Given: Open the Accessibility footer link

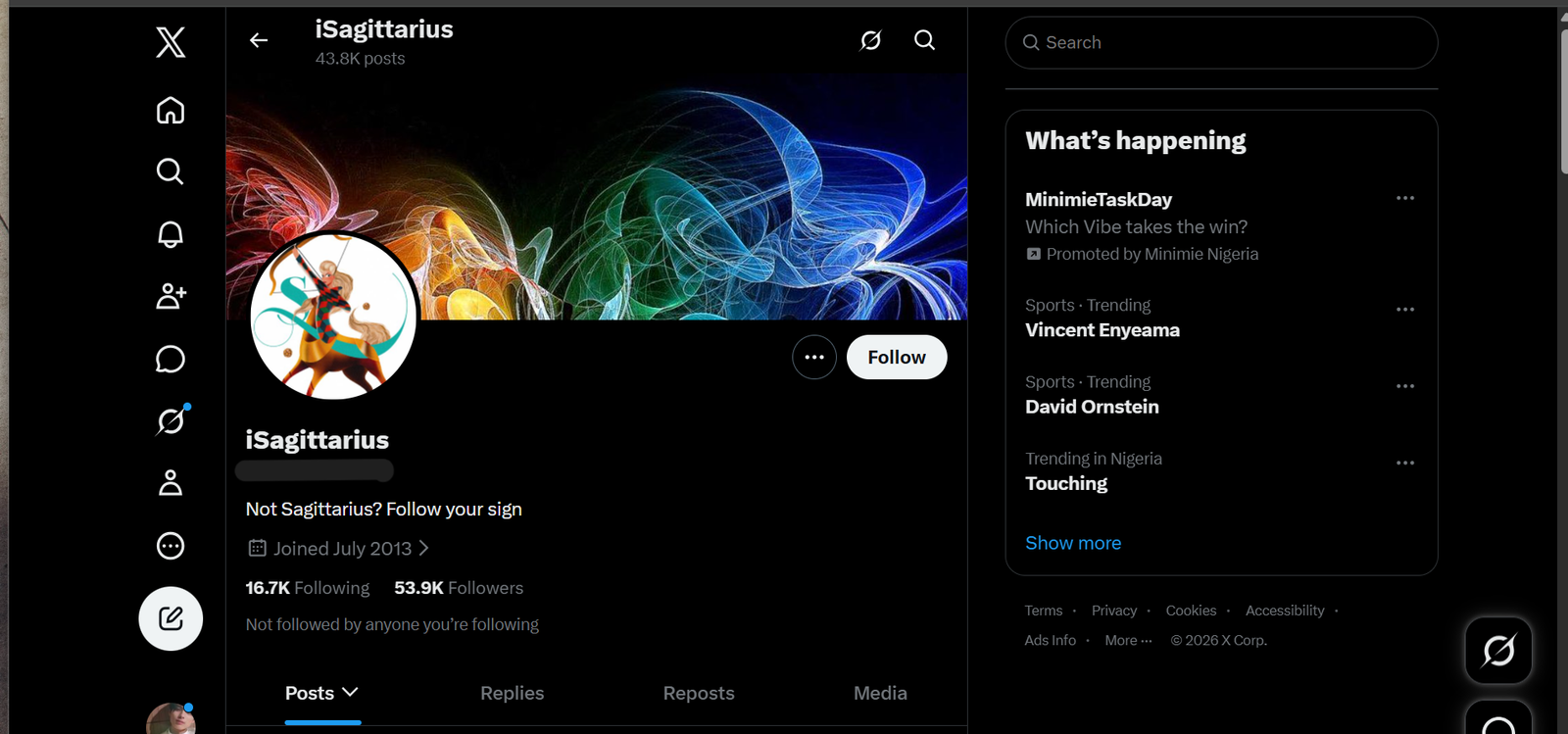Looking at the screenshot, I should pyautogui.click(x=1285, y=611).
